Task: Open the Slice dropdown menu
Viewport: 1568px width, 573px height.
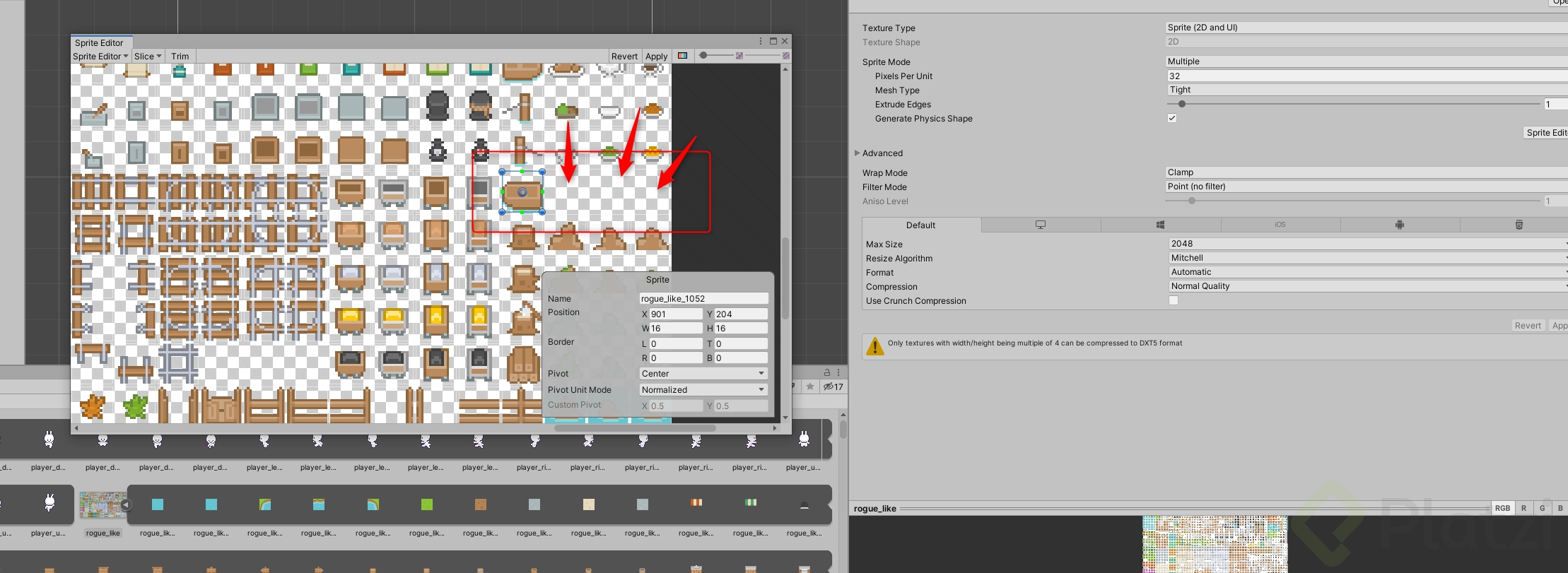Action: (148, 56)
